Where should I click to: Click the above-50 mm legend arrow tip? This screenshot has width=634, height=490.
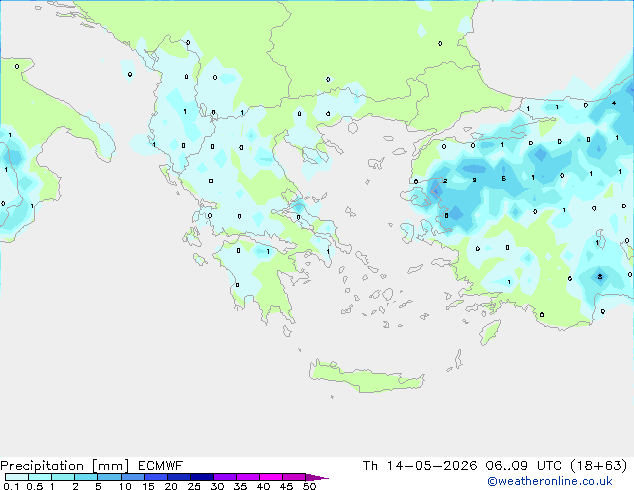pos(317,477)
